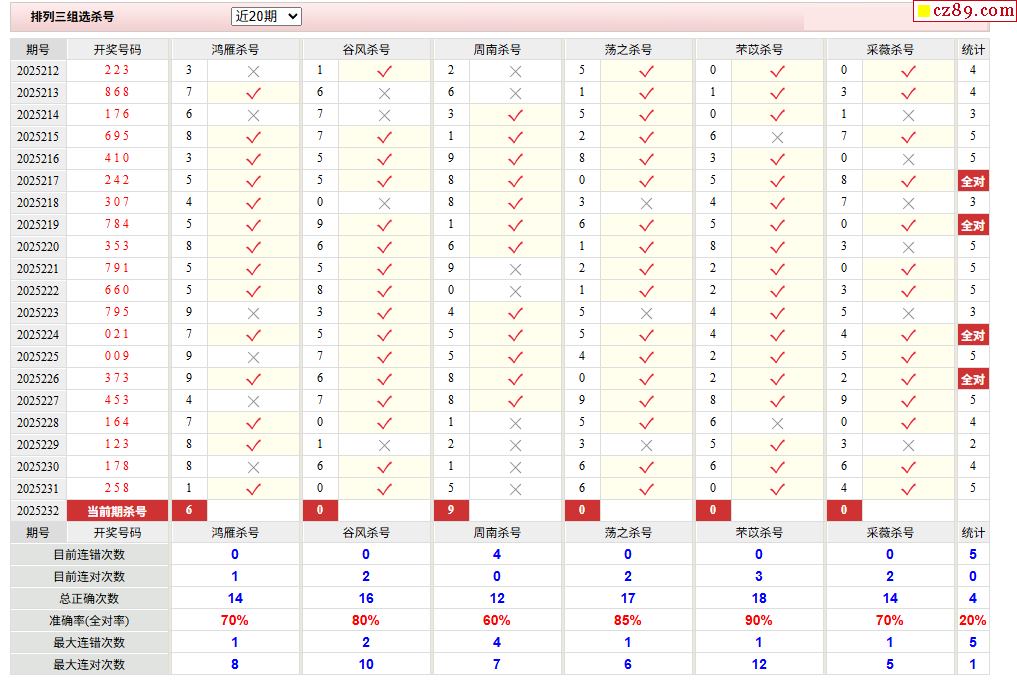The width and height of the screenshot is (1017, 686).
Task: Click issue number 2025232
Action: pos(38,511)
